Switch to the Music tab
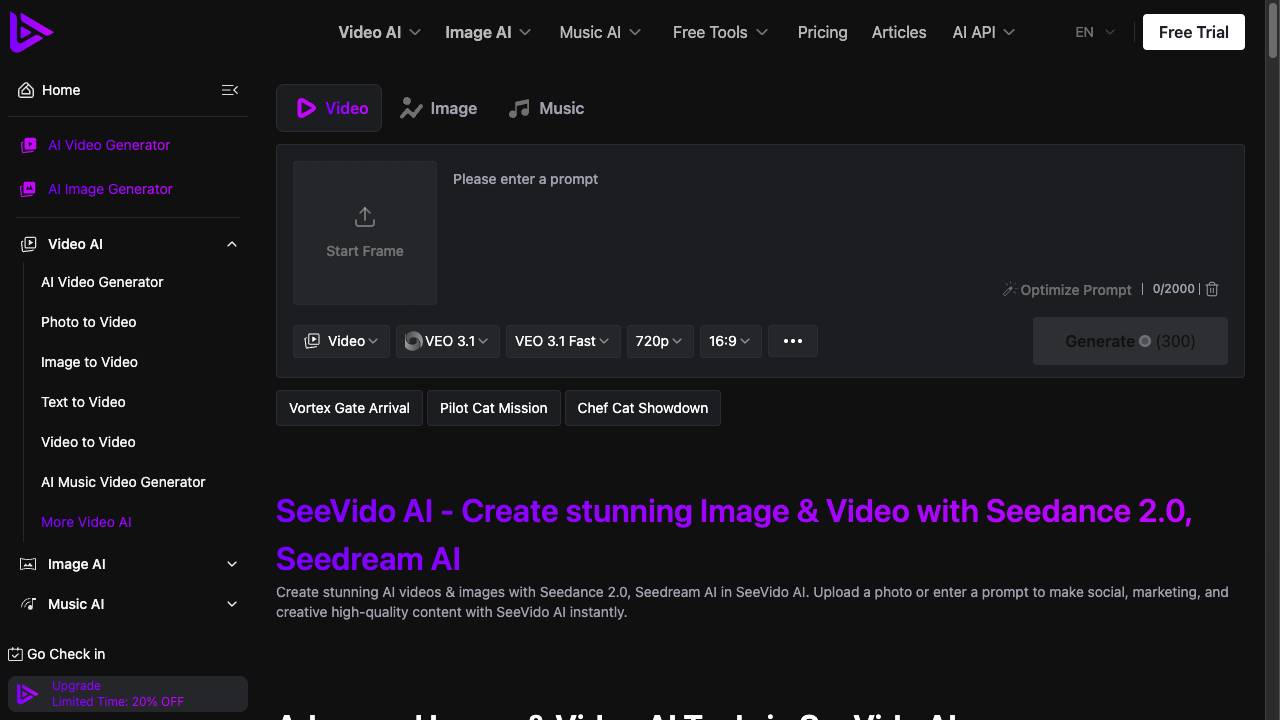 [x=546, y=108]
